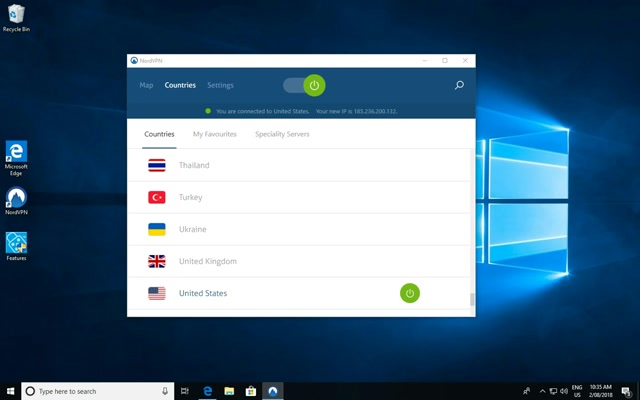
Task: Click the Windows taskbar search box
Action: pos(97,391)
